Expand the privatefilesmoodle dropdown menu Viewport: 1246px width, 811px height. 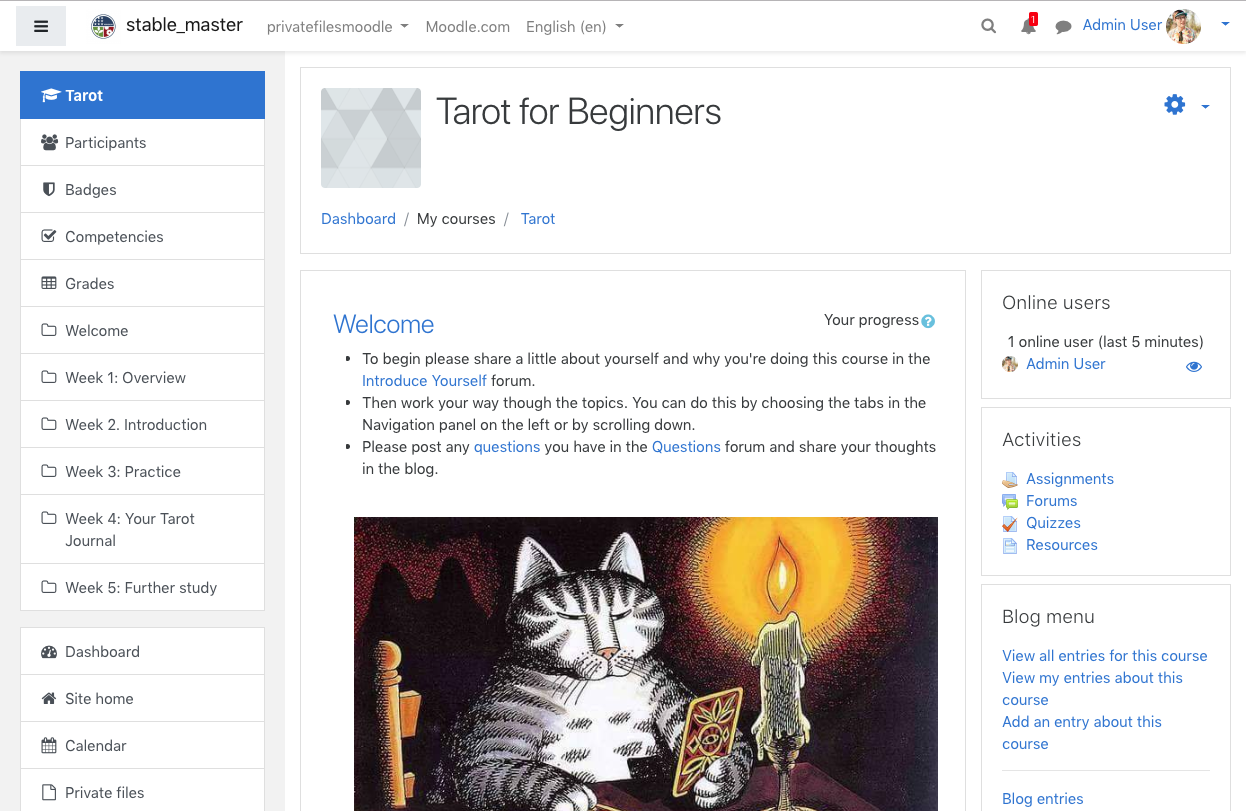click(x=337, y=27)
